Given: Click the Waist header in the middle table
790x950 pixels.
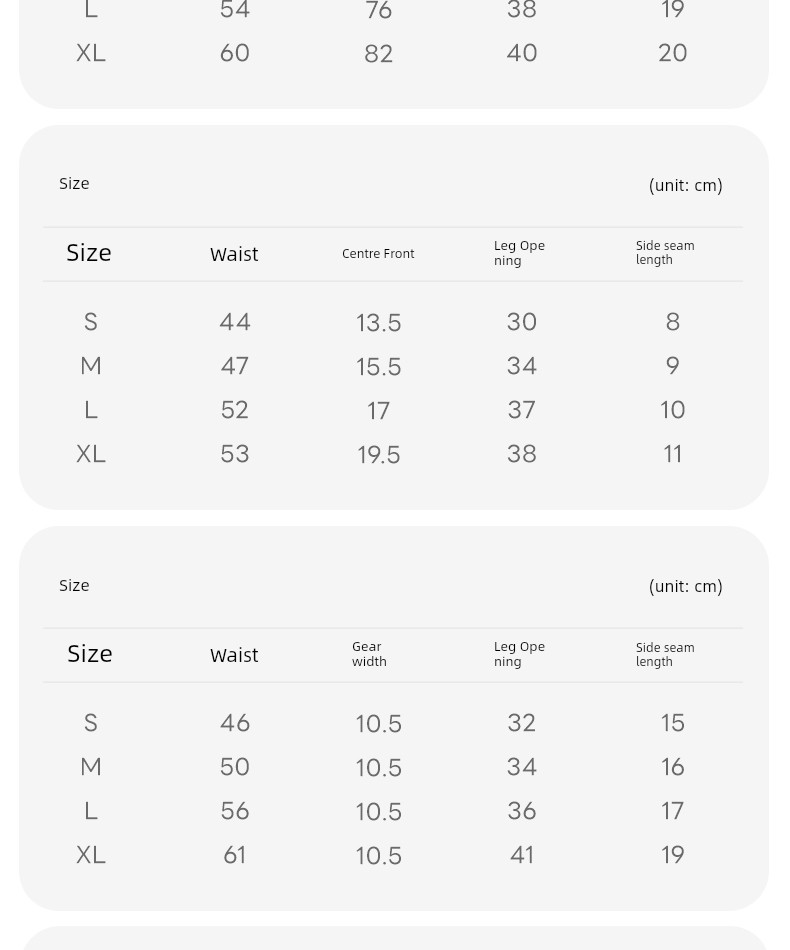Looking at the screenshot, I should [234, 254].
